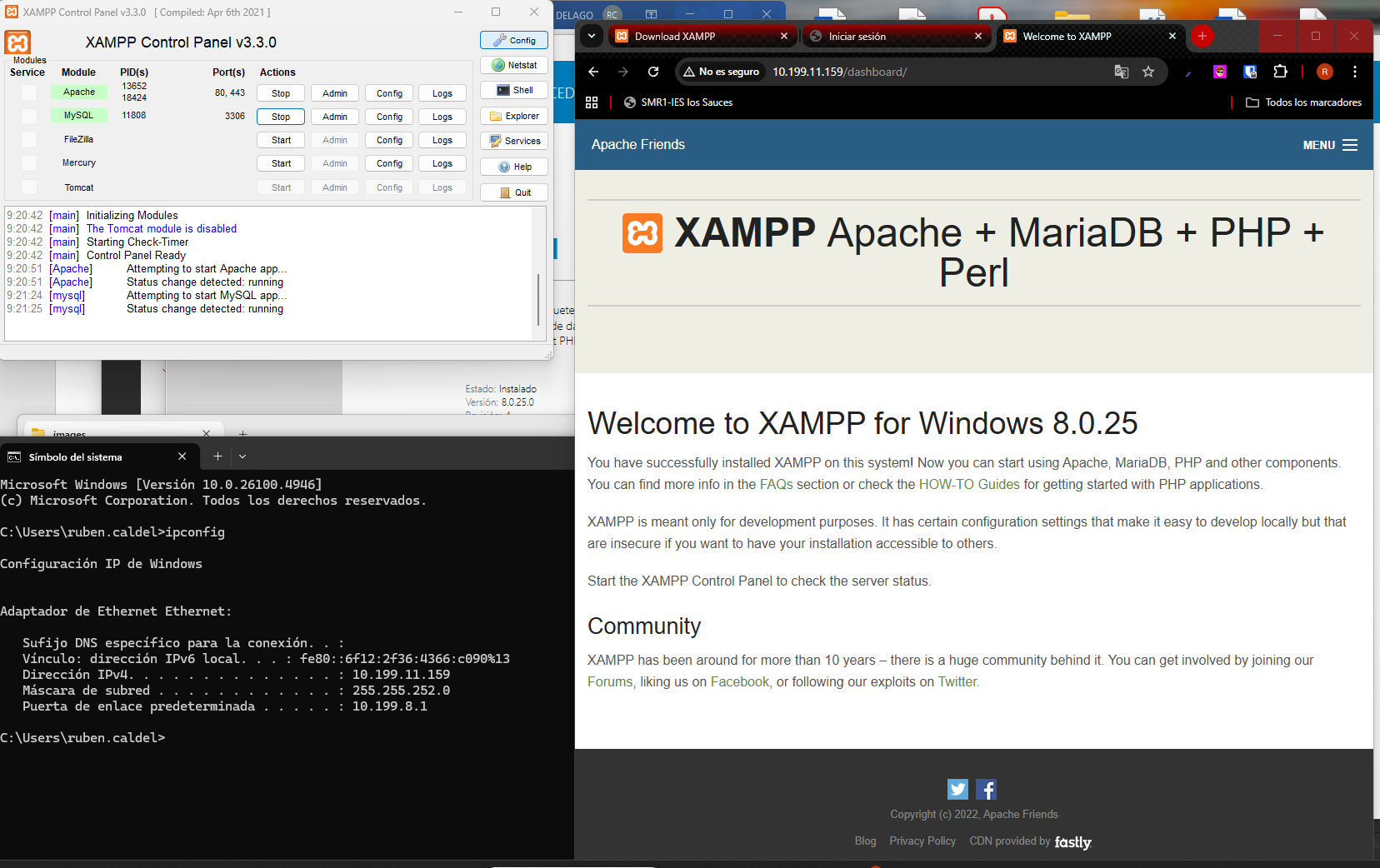Click the IPv4 address 10.199.11.159 in terminal
The height and width of the screenshot is (868, 1380).
point(401,675)
